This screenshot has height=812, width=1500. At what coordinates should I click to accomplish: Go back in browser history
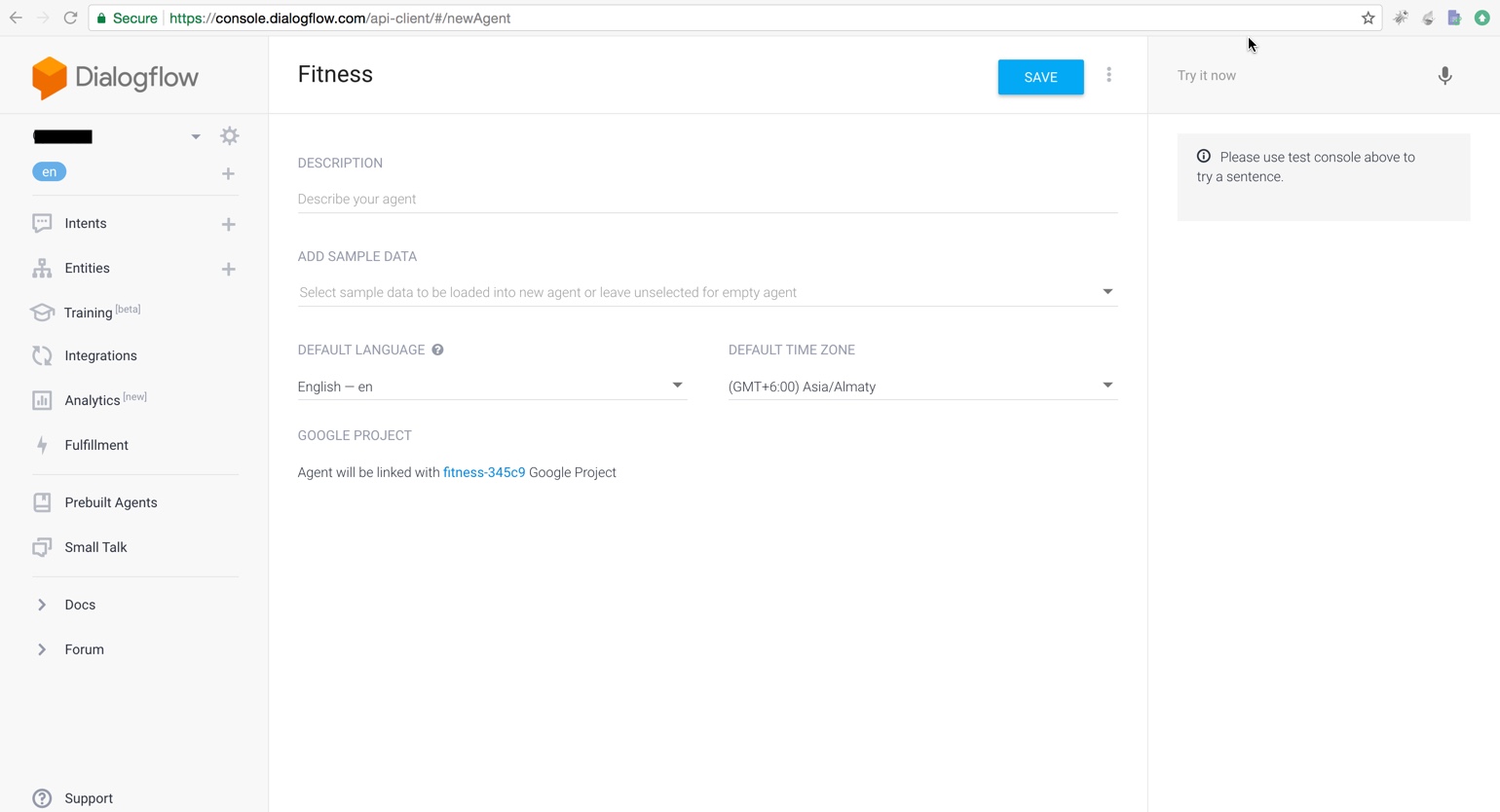pos(16,18)
